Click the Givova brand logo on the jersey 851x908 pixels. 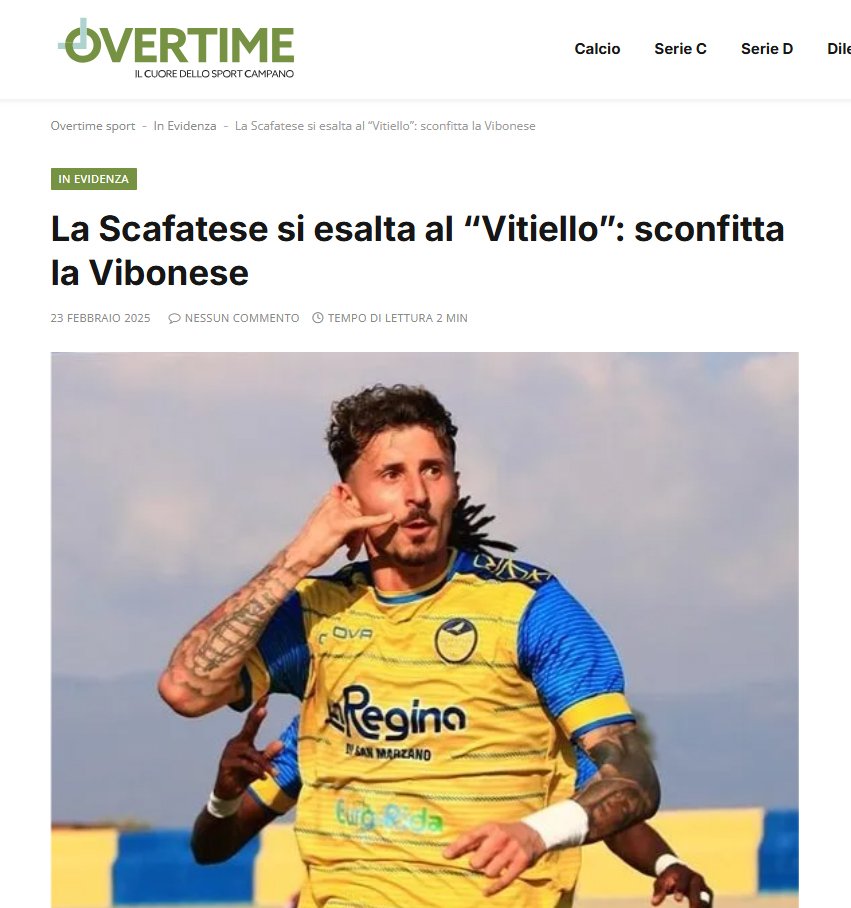346,635
